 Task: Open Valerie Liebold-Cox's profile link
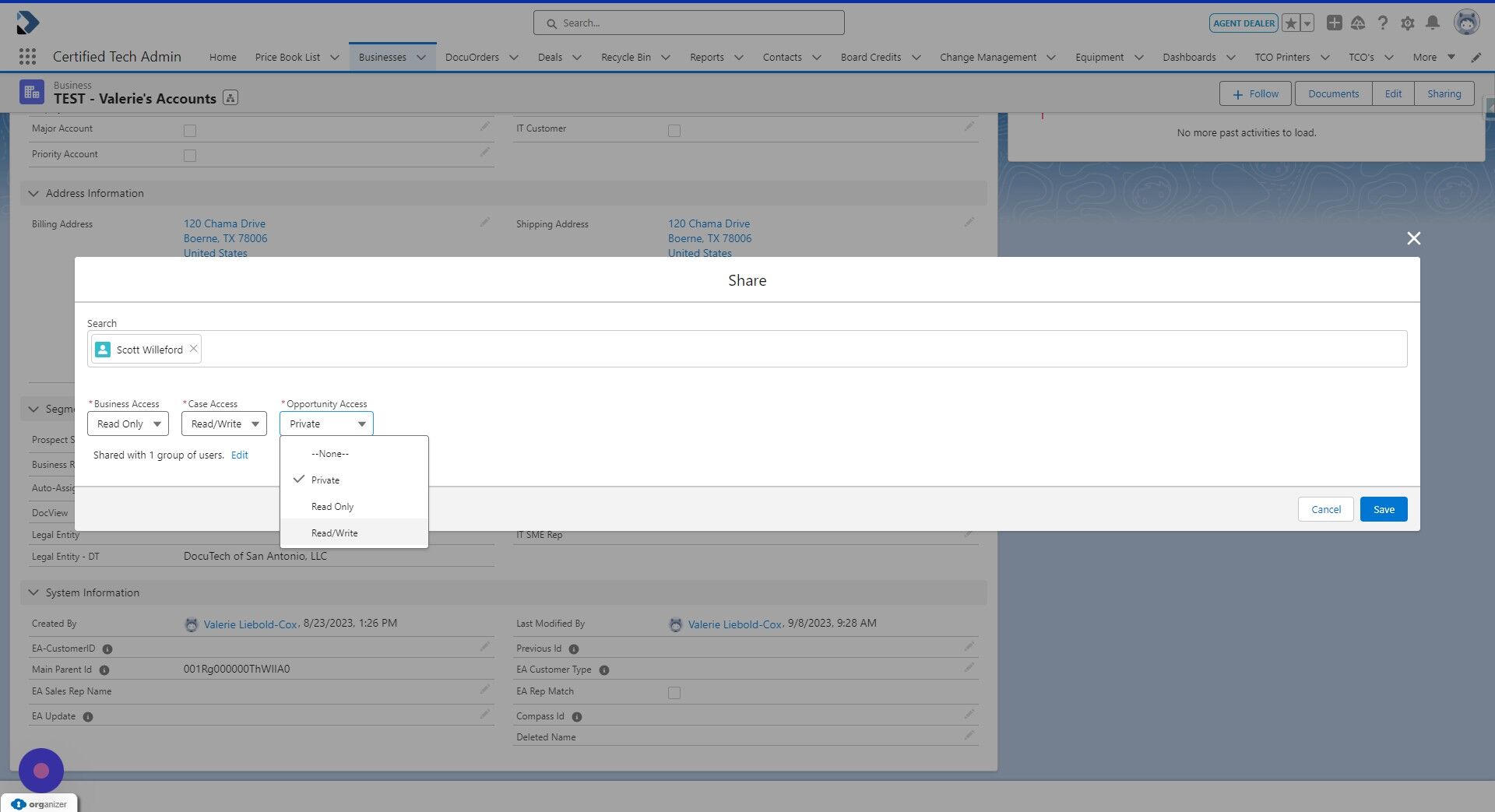pyautogui.click(x=250, y=624)
